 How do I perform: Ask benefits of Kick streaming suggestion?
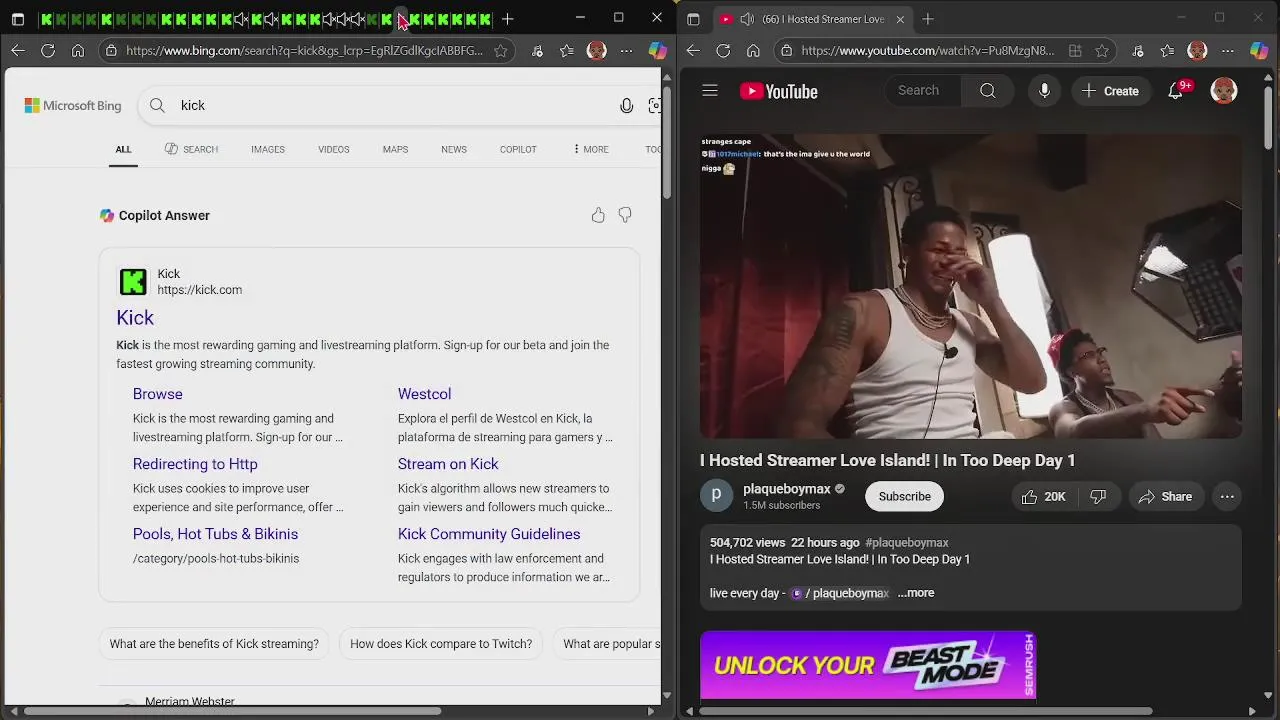[x=214, y=644]
